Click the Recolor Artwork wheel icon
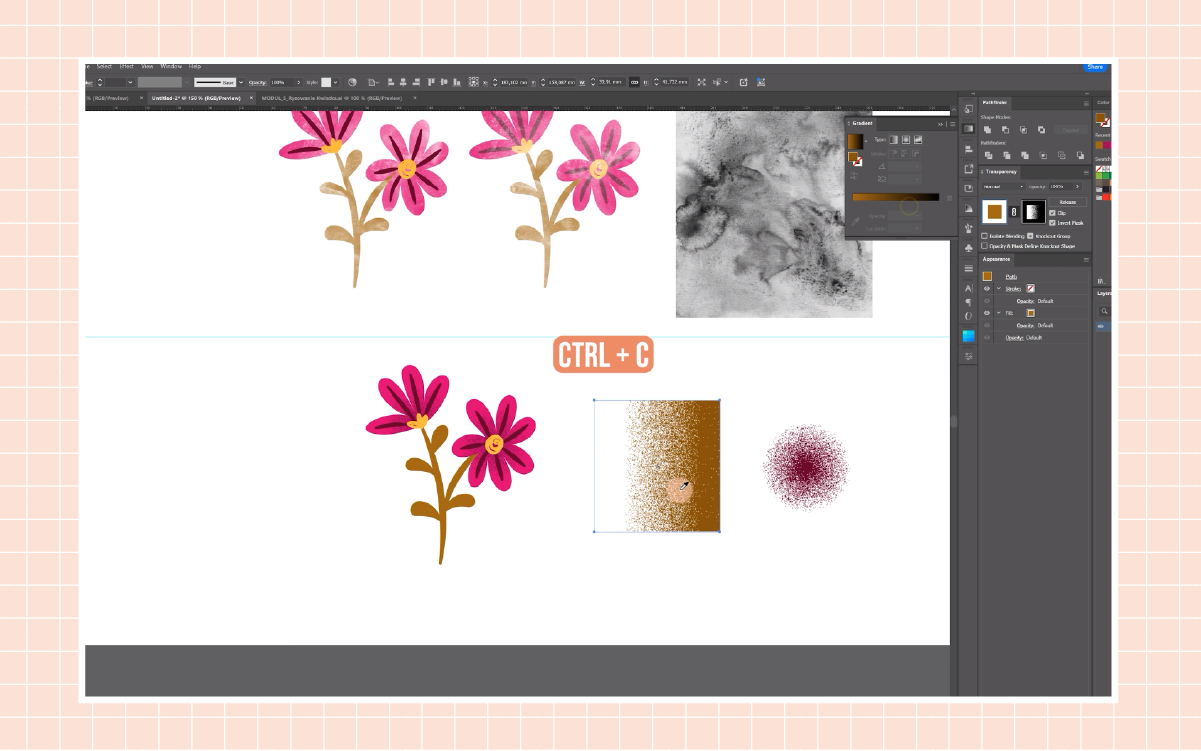Screen dimensions: 1201x751 (x=352, y=82)
